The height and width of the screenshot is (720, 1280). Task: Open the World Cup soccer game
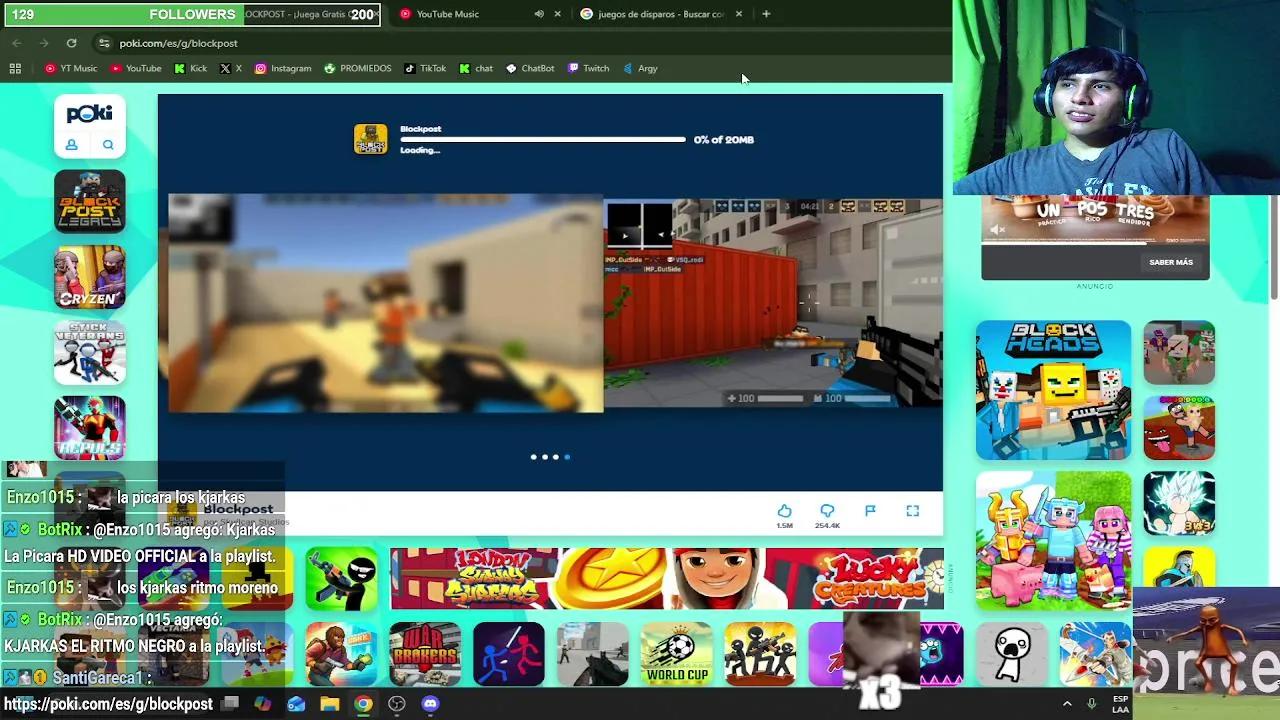coord(677,654)
